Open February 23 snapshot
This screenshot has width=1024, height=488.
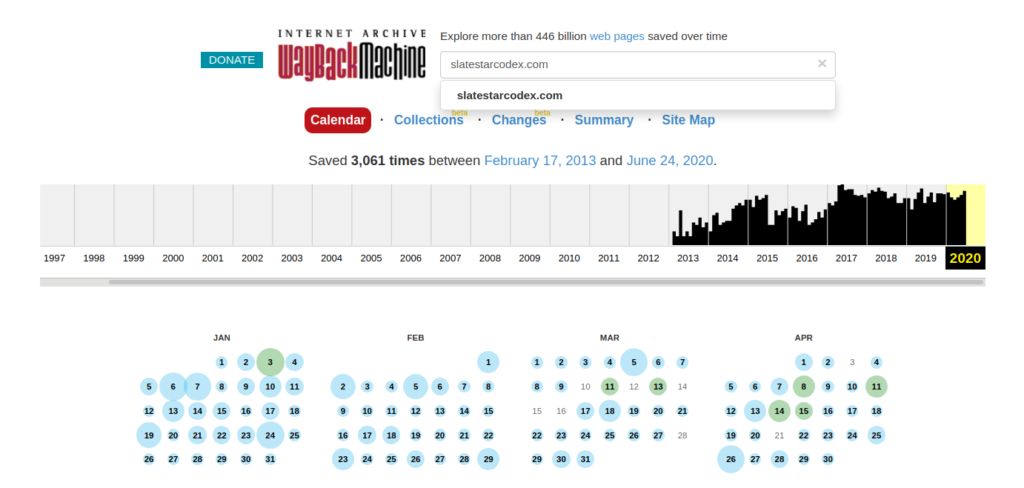tap(343, 459)
